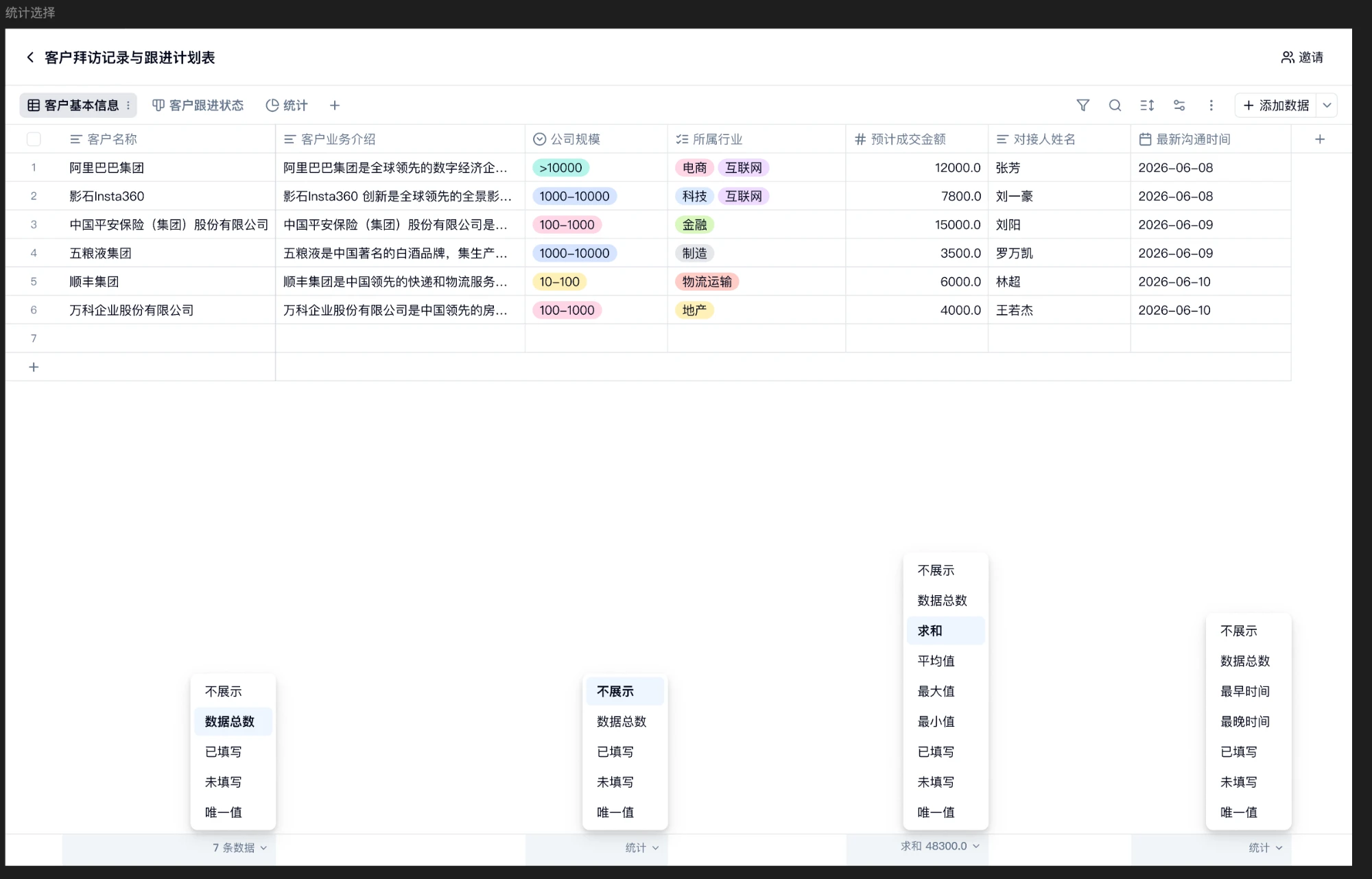This screenshot has width=1372, height=879.
Task: Open the toolbar more options dots
Action: [1211, 105]
